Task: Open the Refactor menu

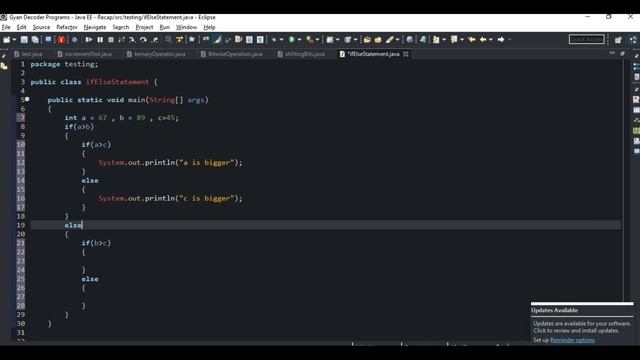Action: point(67,27)
